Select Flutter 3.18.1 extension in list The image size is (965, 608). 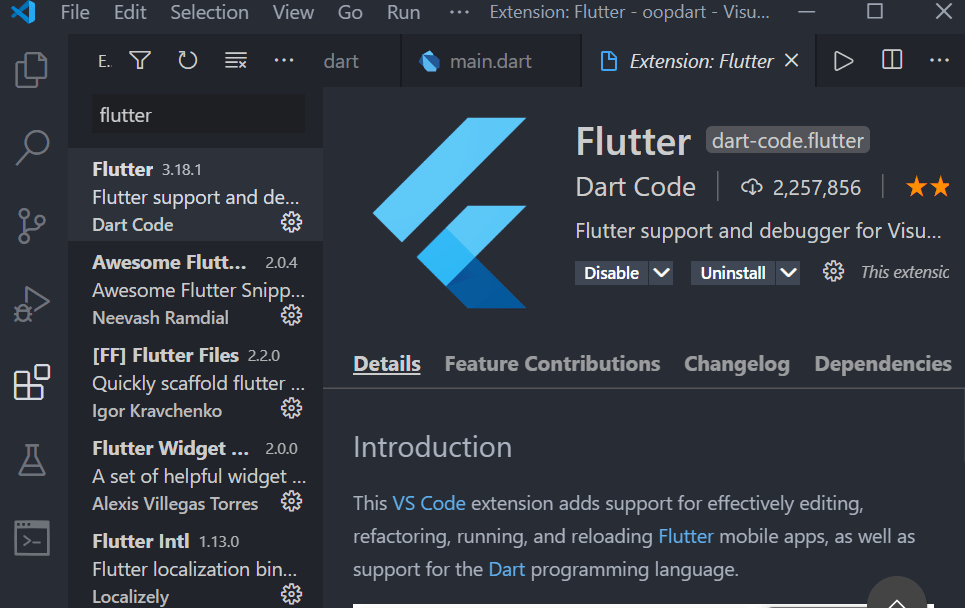click(x=196, y=194)
